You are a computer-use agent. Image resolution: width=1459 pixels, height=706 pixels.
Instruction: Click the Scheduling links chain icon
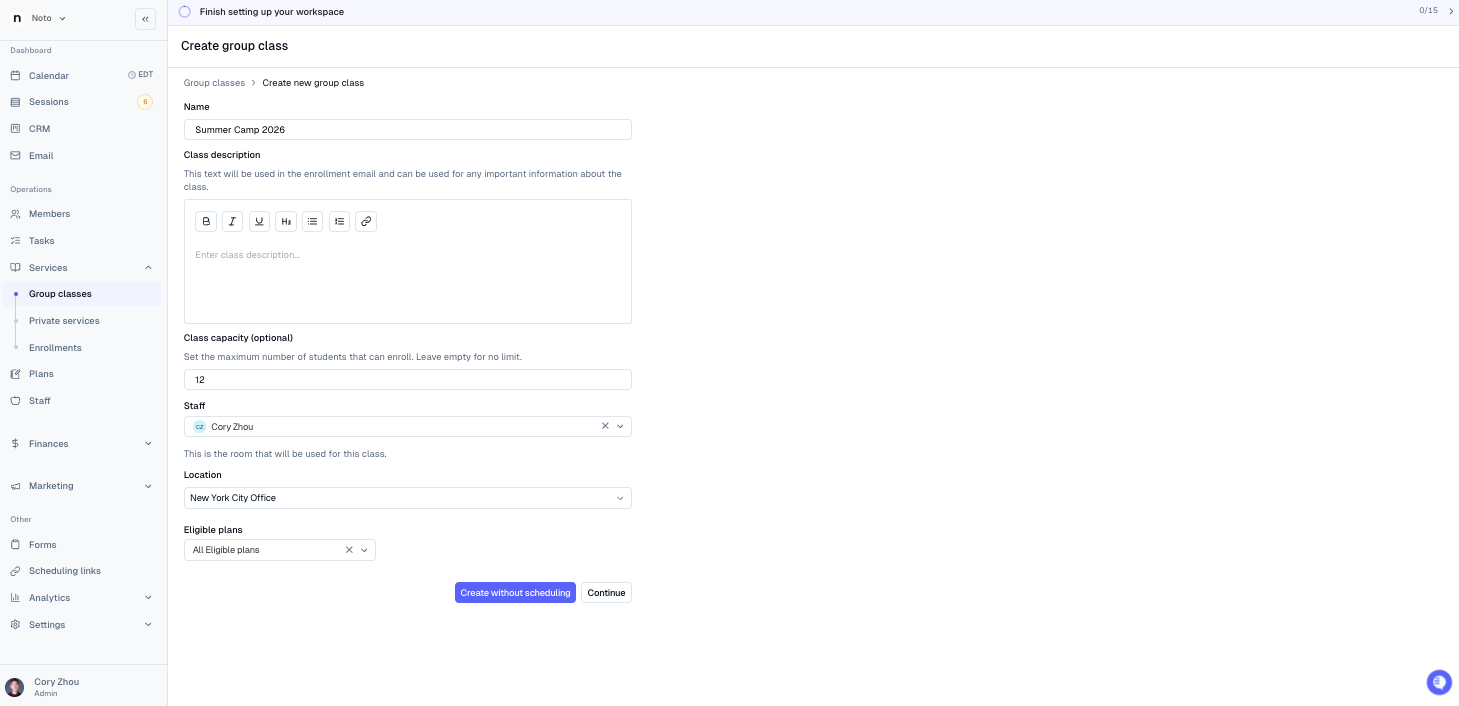click(x=15, y=571)
